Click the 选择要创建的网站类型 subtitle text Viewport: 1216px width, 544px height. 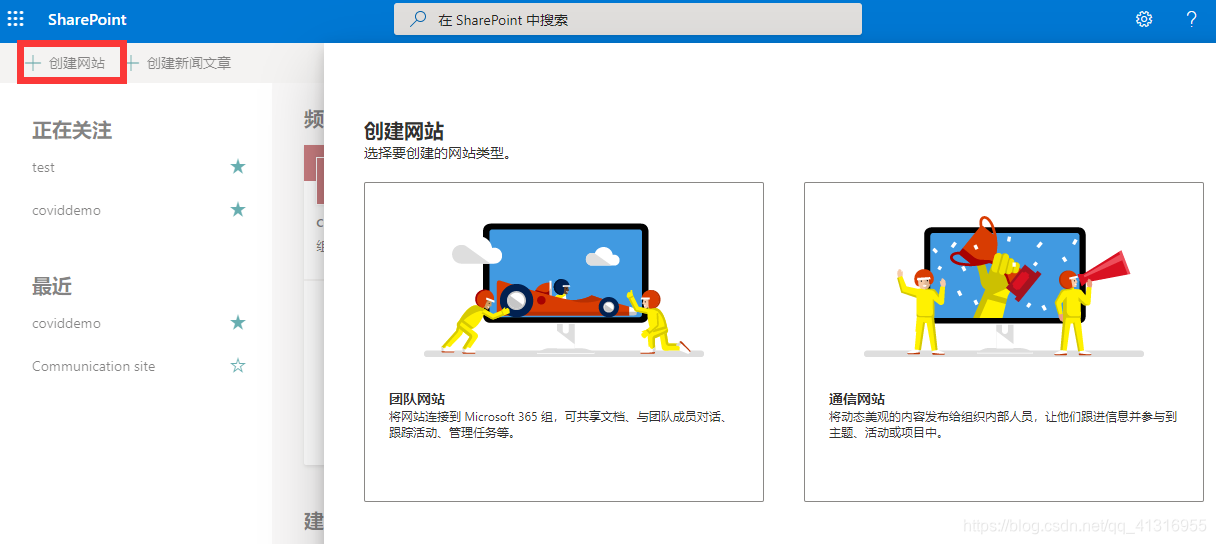438,154
